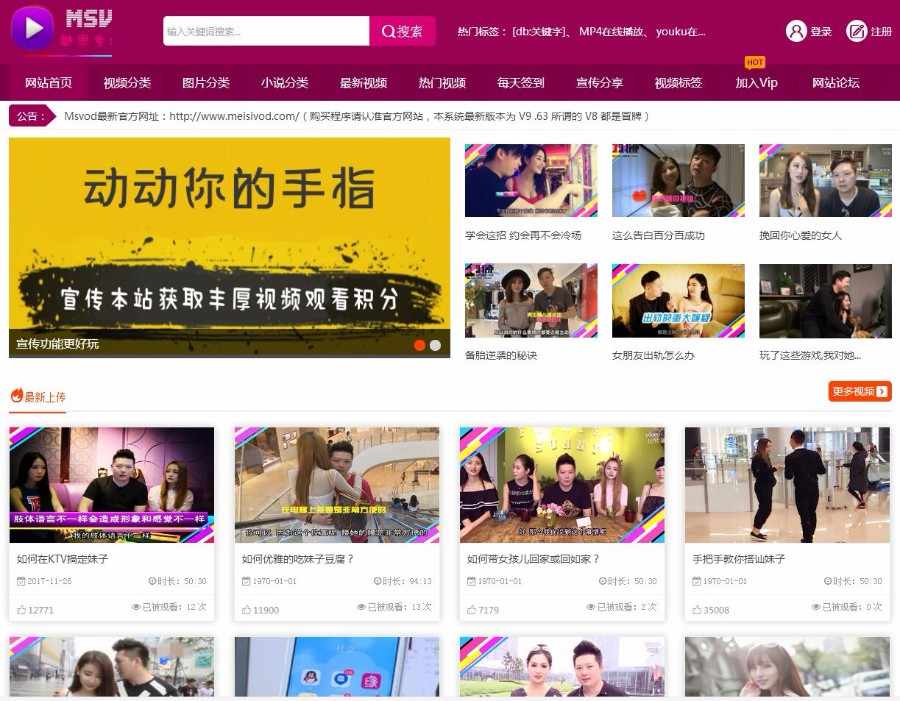Open the 网站论坛 menu item
The height and width of the screenshot is (701, 900).
pos(835,83)
